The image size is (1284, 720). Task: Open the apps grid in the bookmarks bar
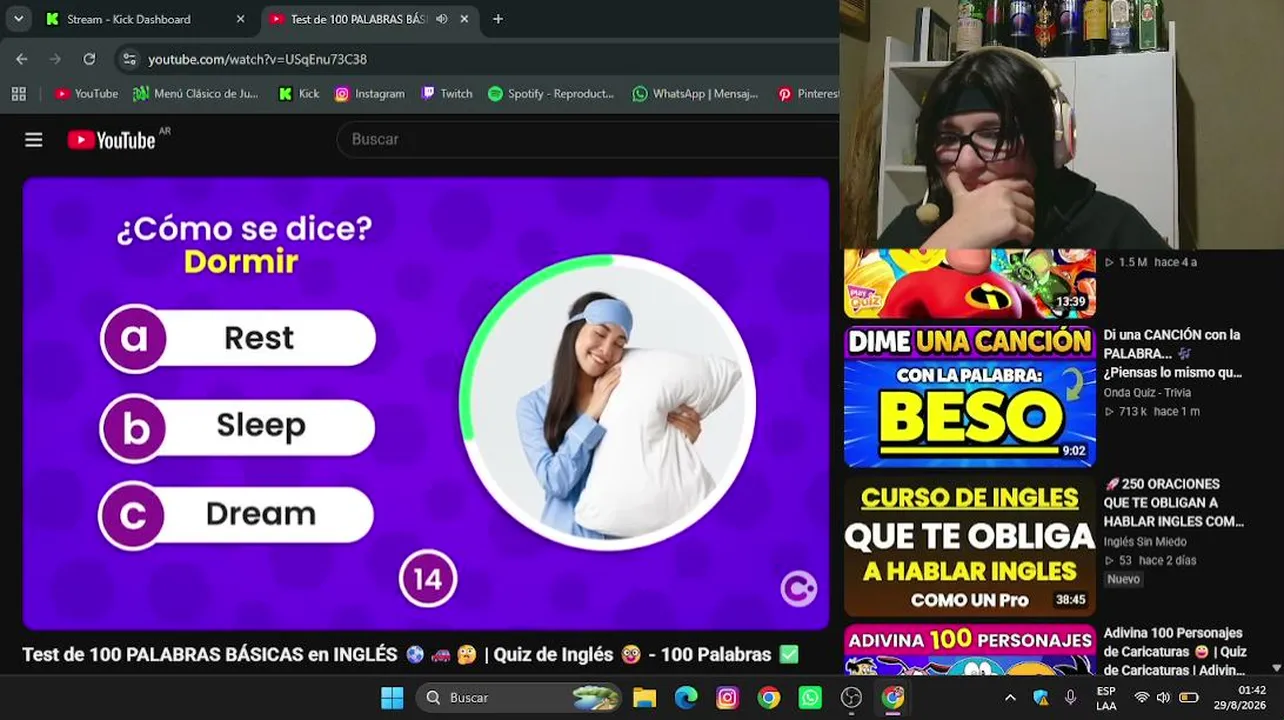[18, 93]
